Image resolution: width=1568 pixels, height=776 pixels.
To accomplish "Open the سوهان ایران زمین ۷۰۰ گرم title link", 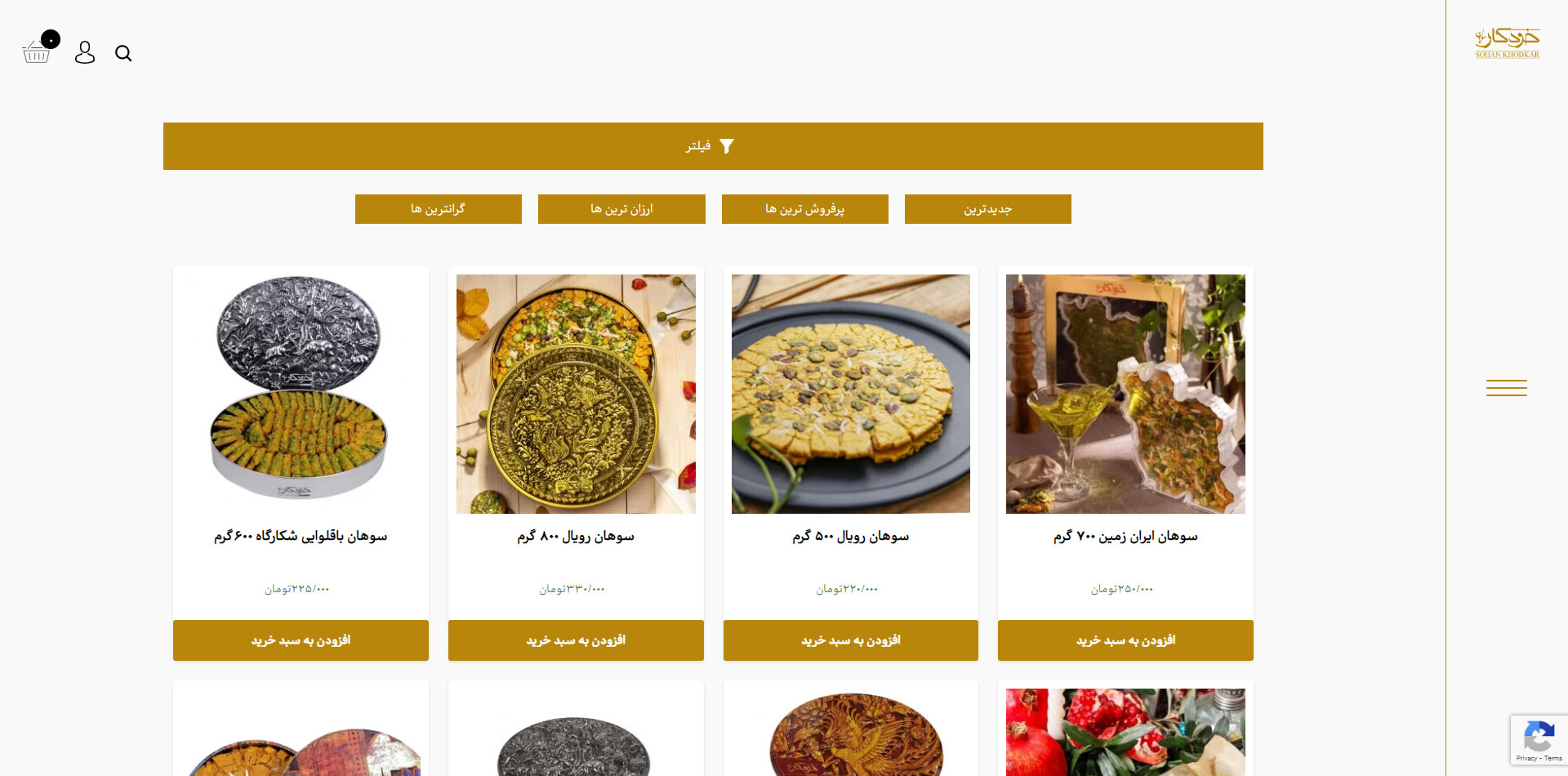I will coord(1125,537).
